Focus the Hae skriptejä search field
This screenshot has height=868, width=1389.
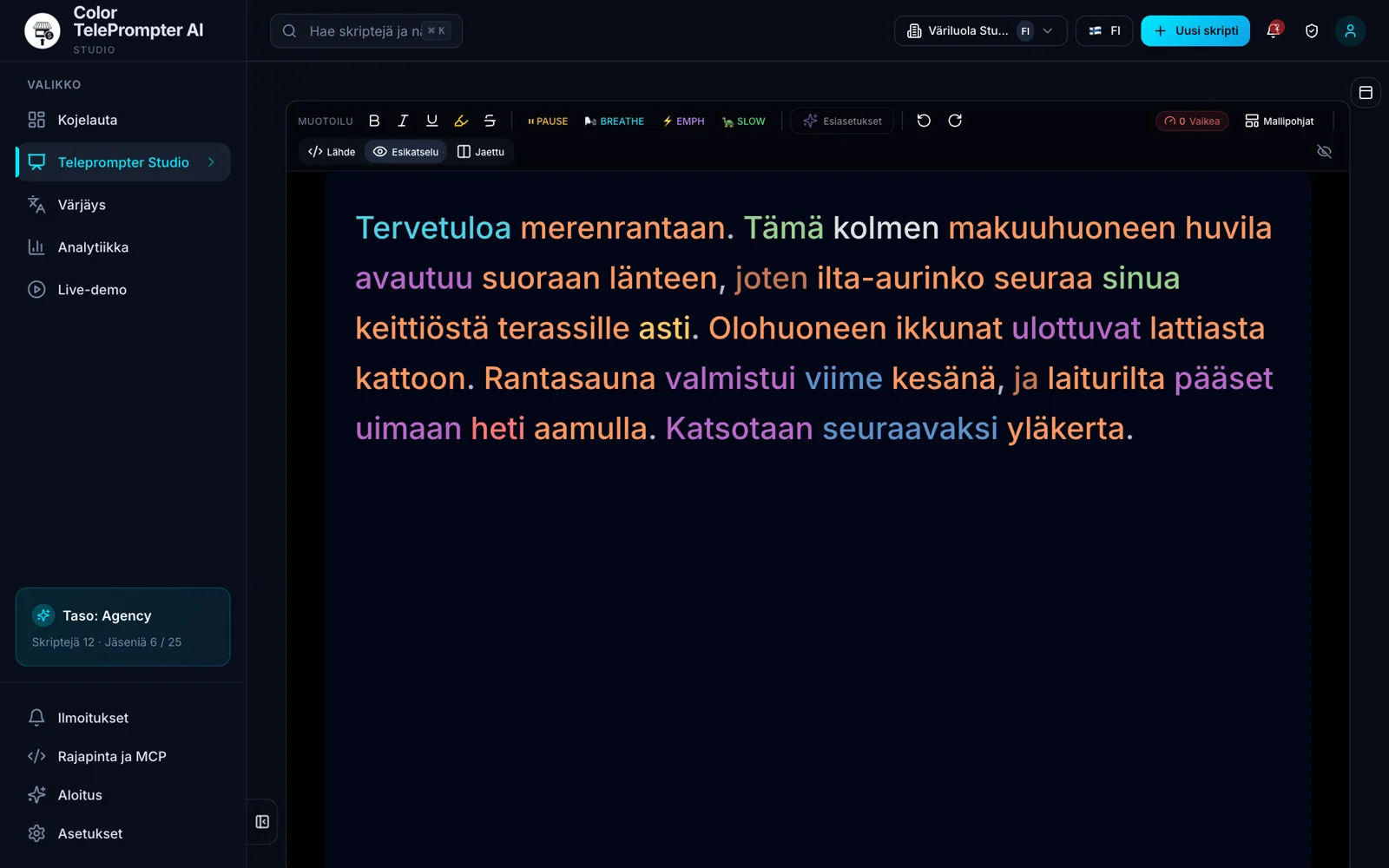(x=366, y=30)
